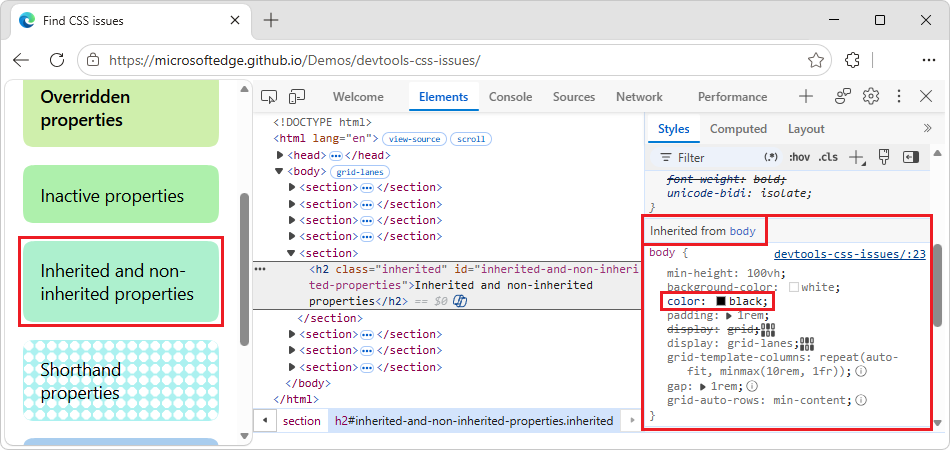The image size is (950, 450).
Task: Open the white background-color swatch
Action: click(x=794, y=287)
